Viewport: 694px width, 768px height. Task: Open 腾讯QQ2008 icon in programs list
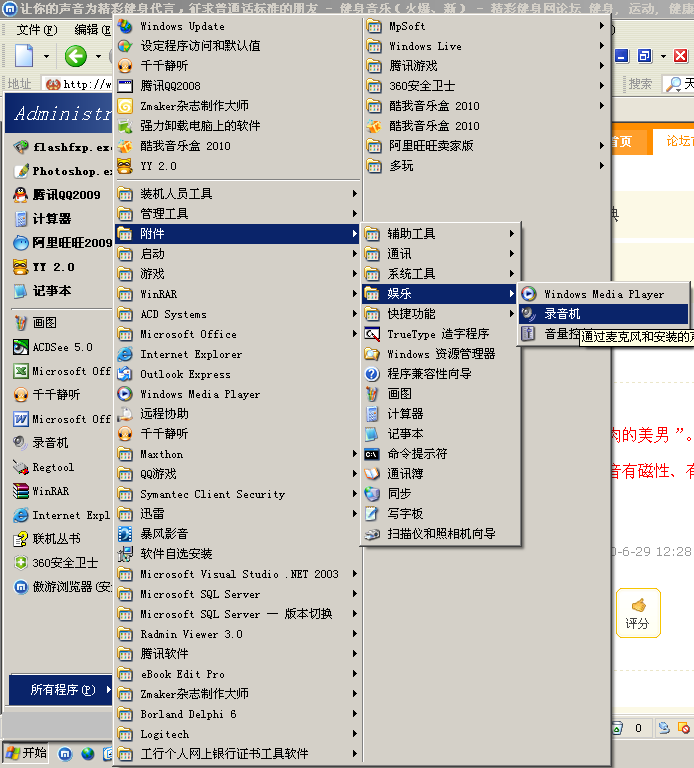click(x=125, y=86)
